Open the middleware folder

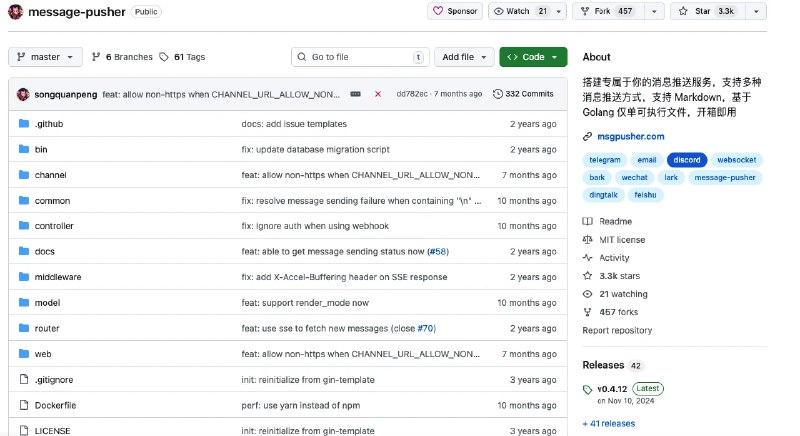pos(58,277)
